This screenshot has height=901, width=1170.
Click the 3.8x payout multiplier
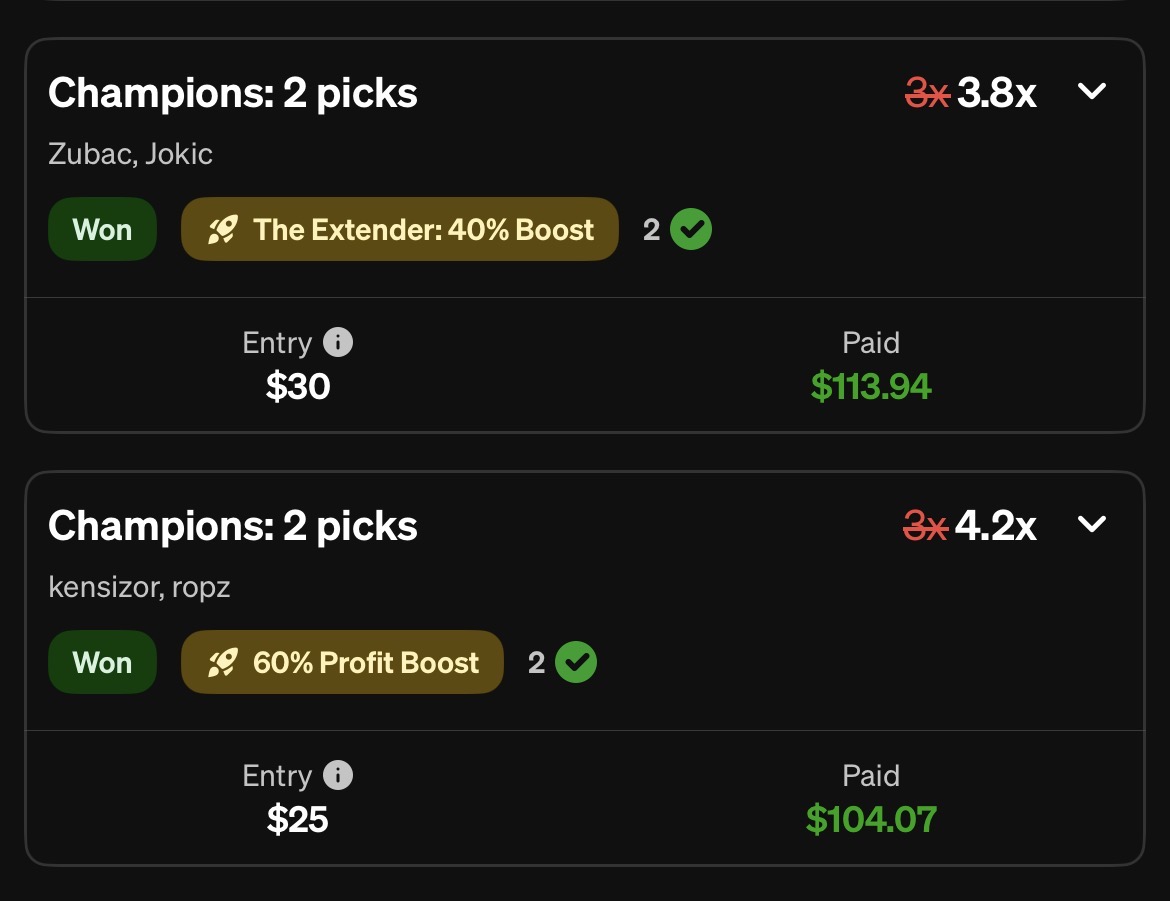pos(996,93)
